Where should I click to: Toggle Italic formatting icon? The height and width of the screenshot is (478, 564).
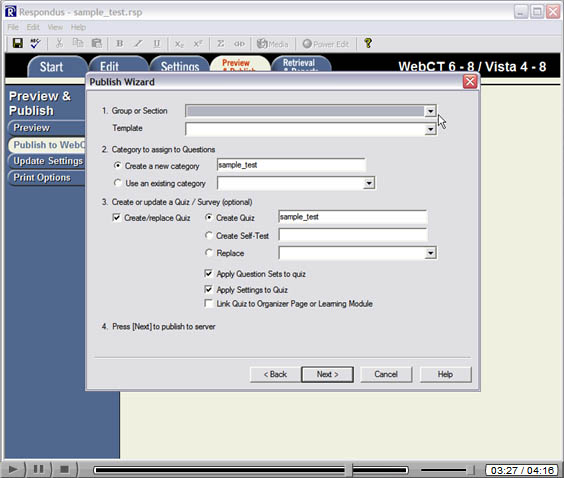[138, 44]
